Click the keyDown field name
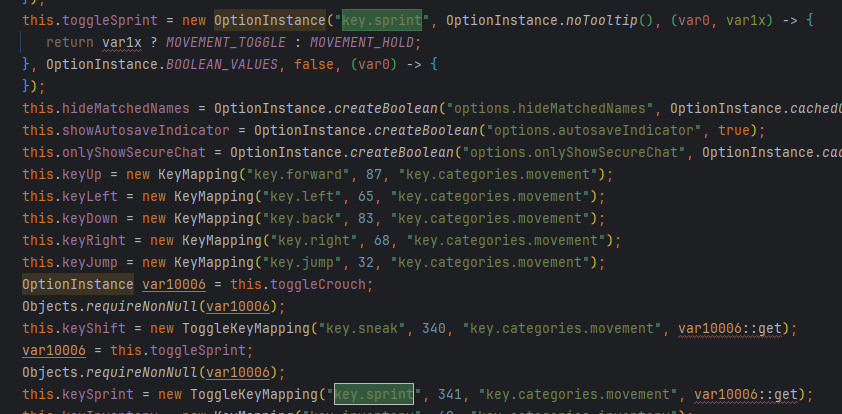This screenshot has width=842, height=414. tap(90, 219)
